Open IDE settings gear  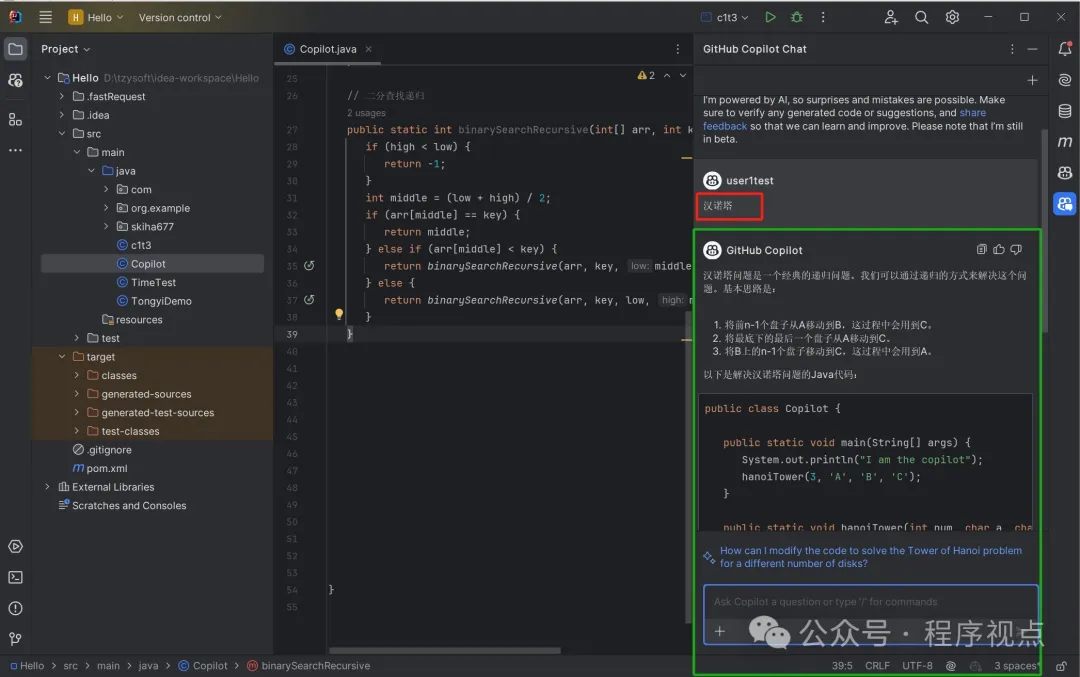pos(952,17)
